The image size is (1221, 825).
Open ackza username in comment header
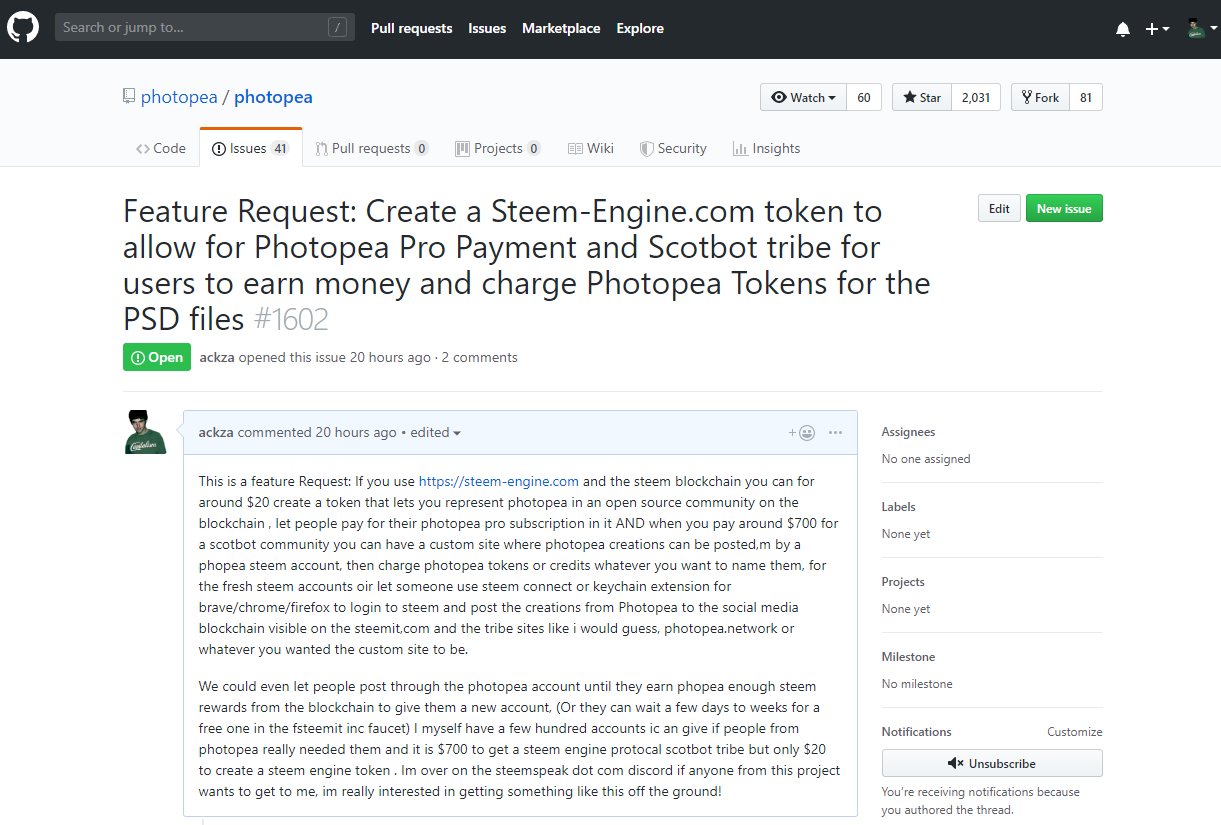click(216, 432)
